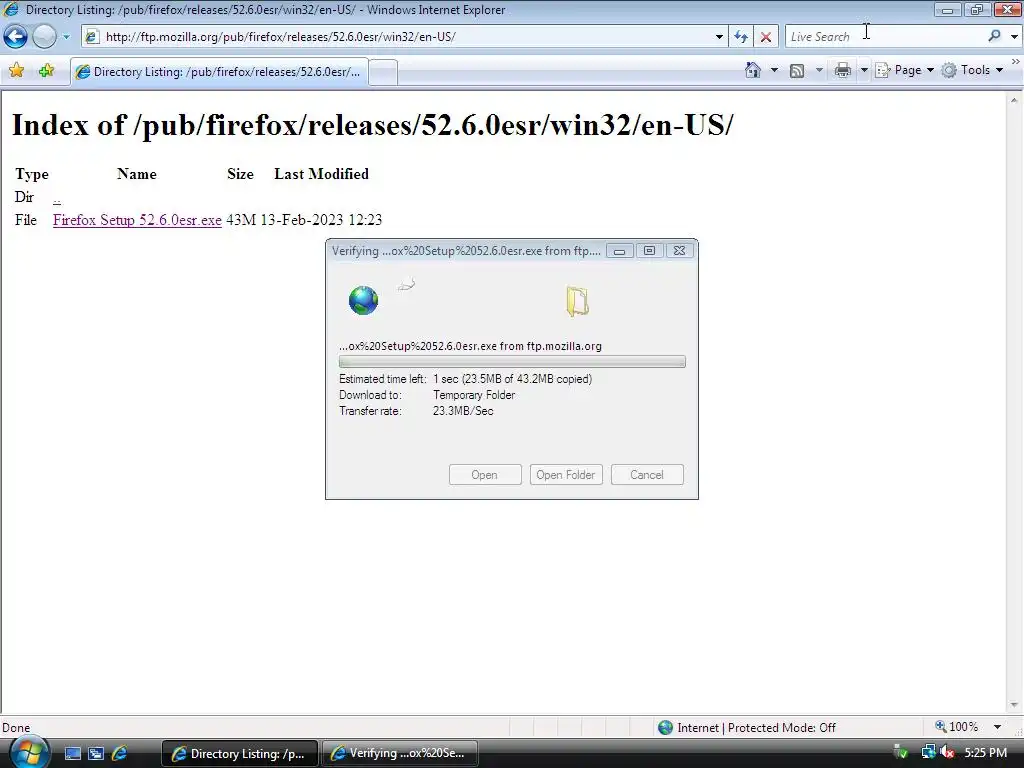This screenshot has width=1024, height=768.
Task: Expand the feeds dropdown arrow
Action: 819,70
